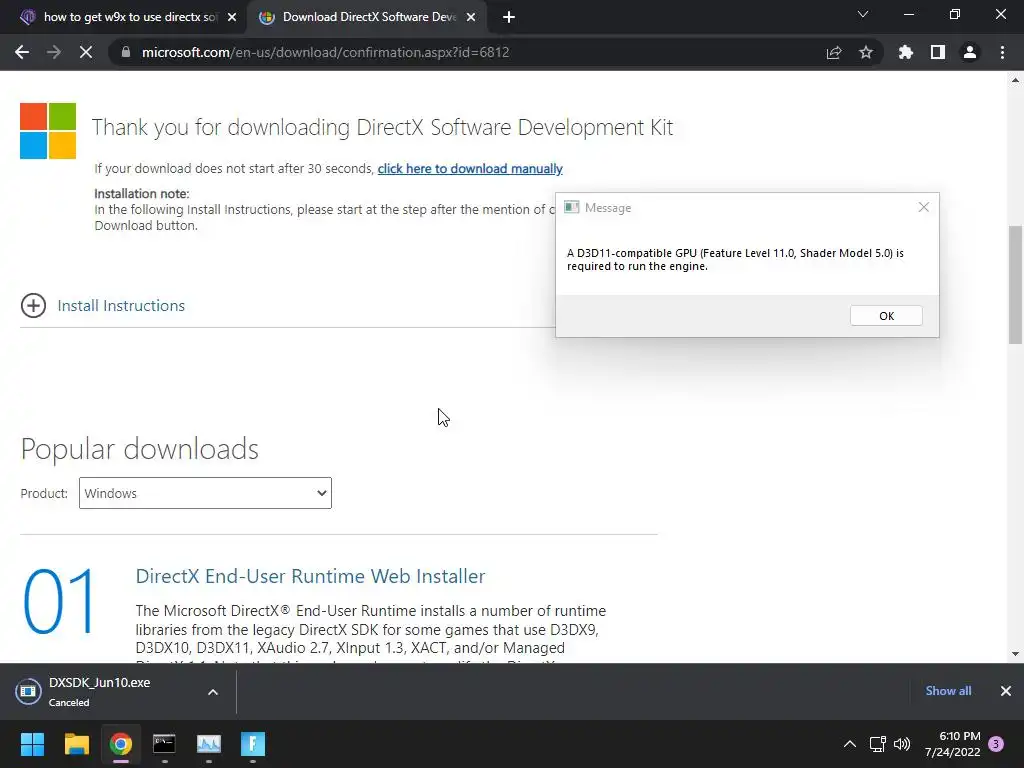1024x768 pixels.
Task: Click the Chrome taskbar icon
Action: pos(121,744)
